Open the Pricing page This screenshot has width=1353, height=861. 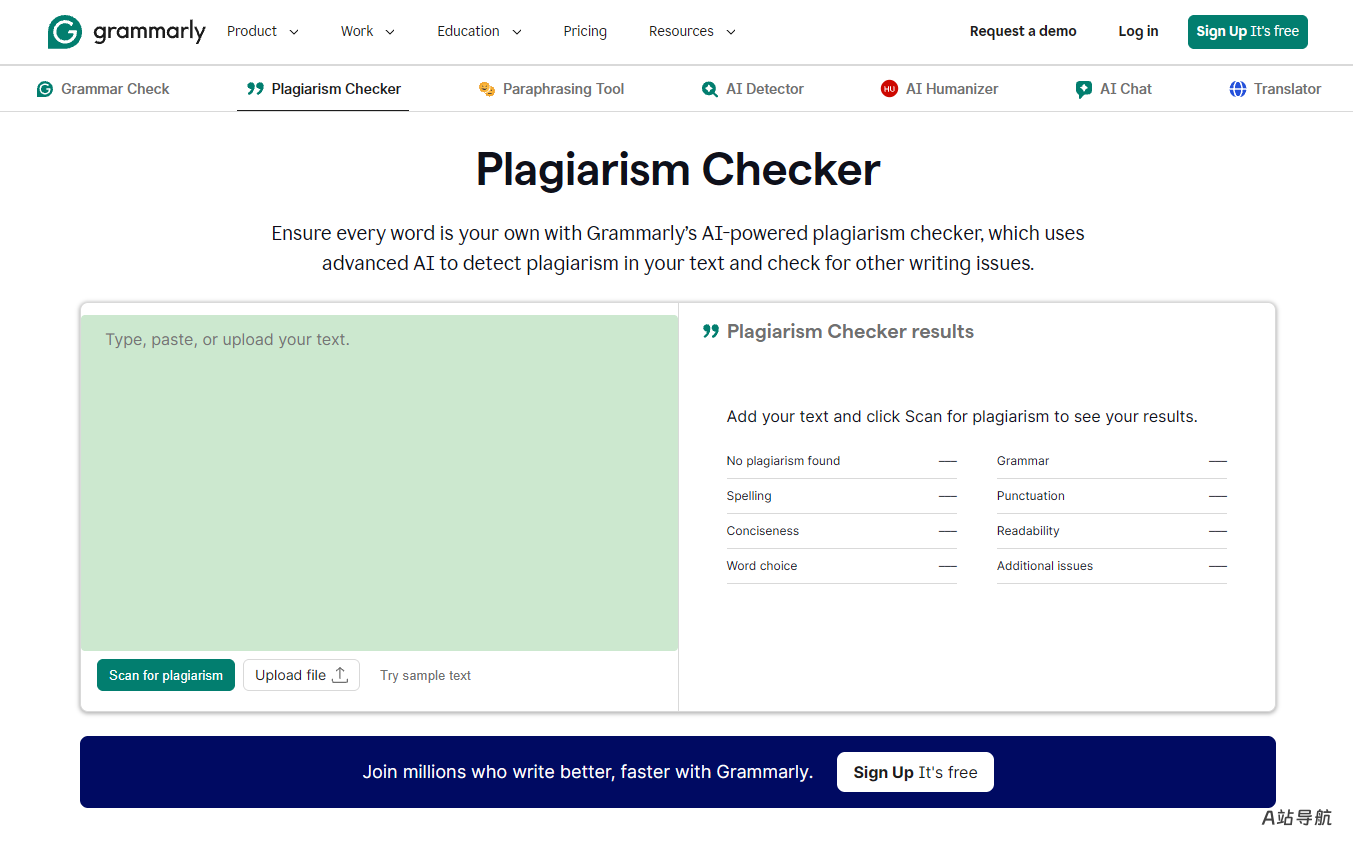(585, 31)
